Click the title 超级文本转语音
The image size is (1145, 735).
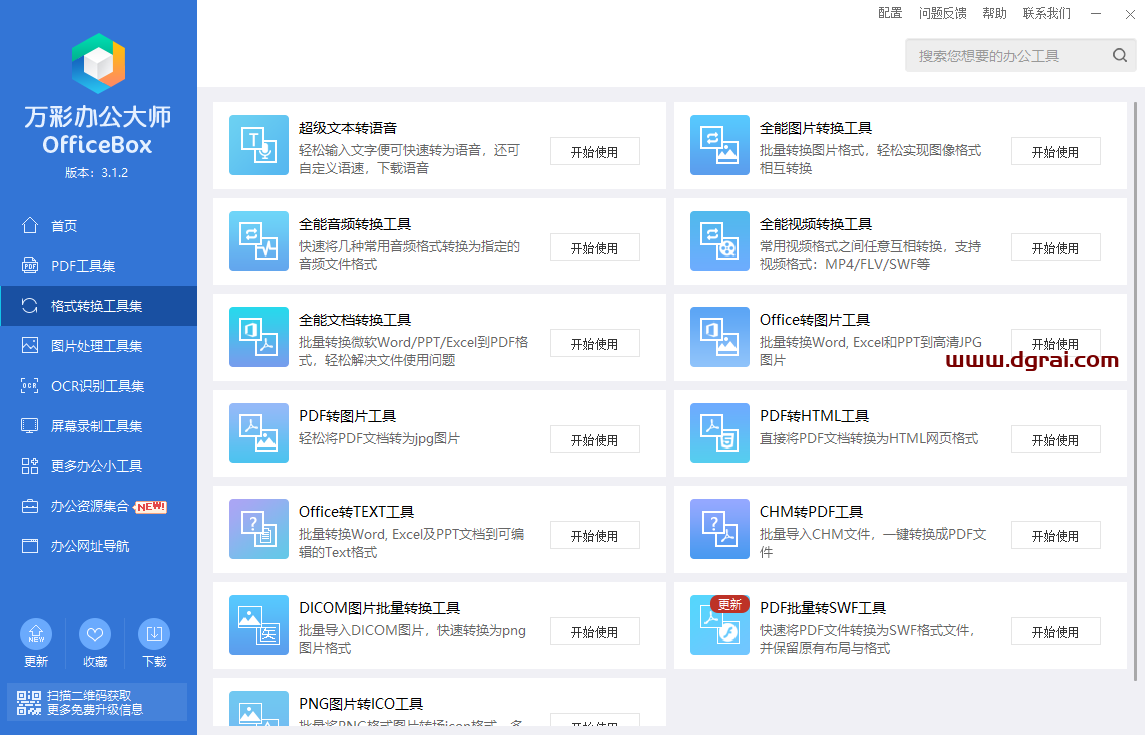tap(348, 128)
